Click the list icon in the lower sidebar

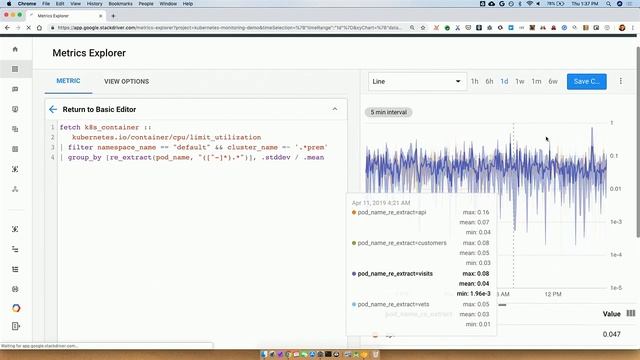[15, 269]
